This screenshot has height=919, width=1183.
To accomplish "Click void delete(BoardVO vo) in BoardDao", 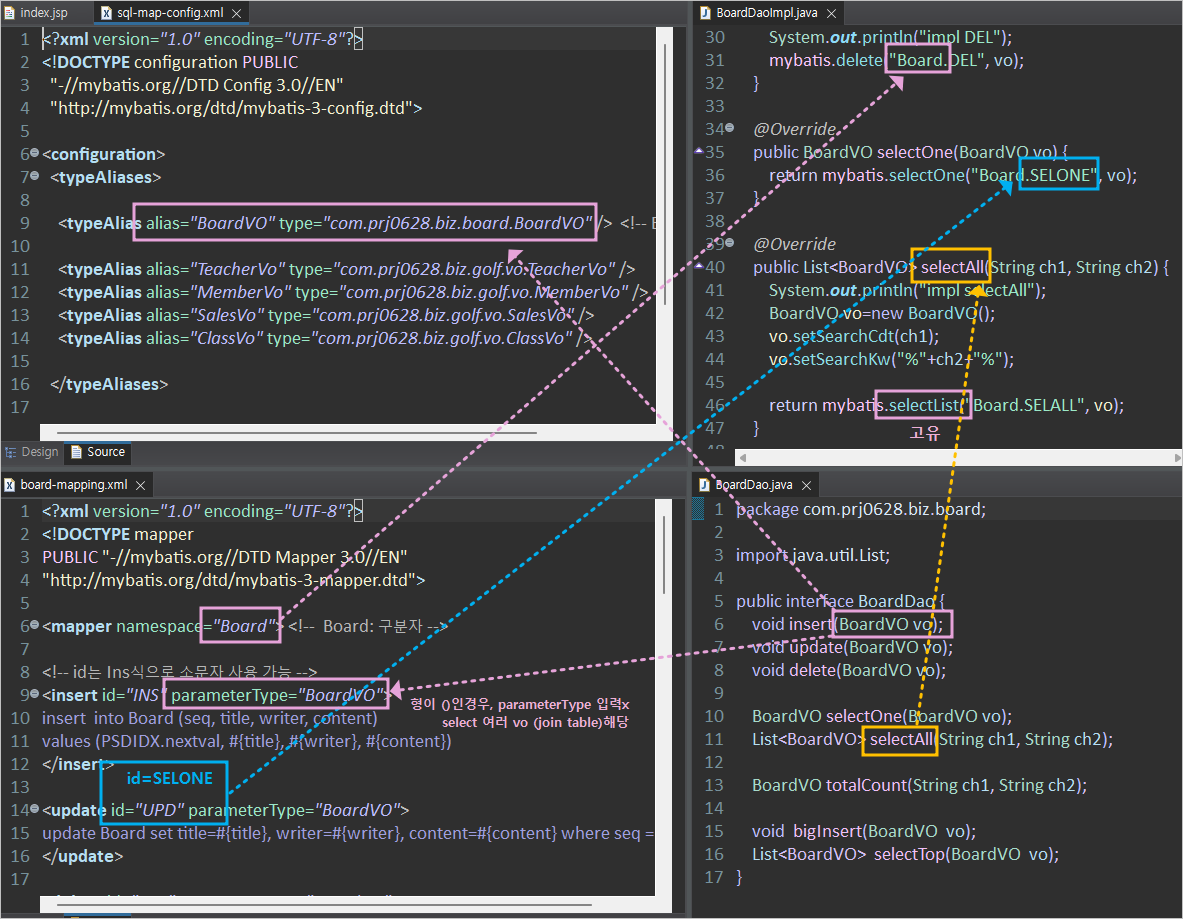I will [x=849, y=670].
